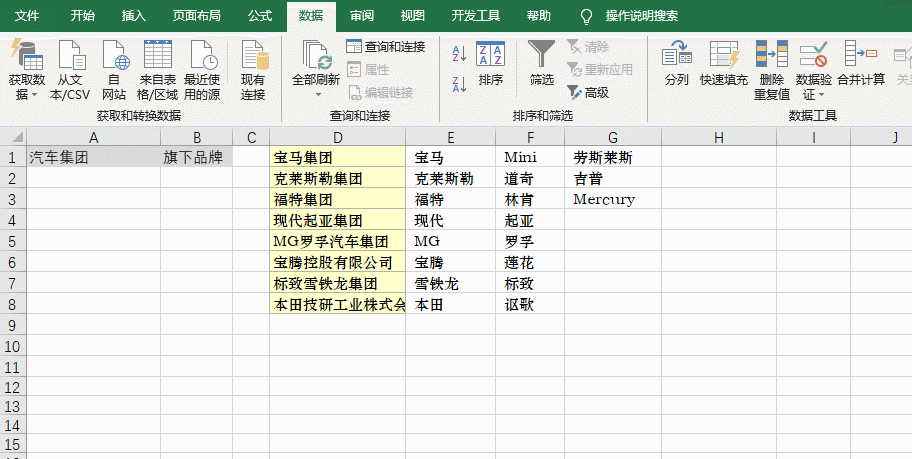The image size is (912, 459).
Task: Select cell 福特集团
Action: coord(338,200)
